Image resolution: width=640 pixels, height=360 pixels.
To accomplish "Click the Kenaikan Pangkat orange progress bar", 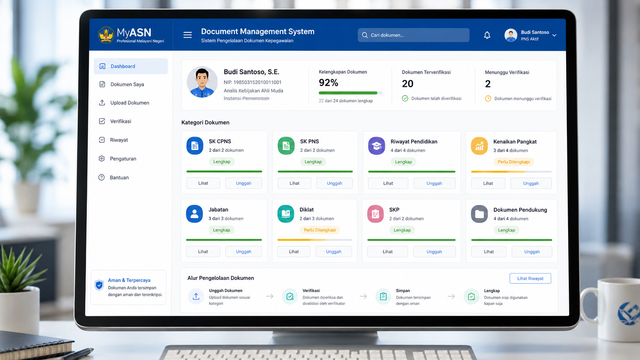I will [511, 172].
